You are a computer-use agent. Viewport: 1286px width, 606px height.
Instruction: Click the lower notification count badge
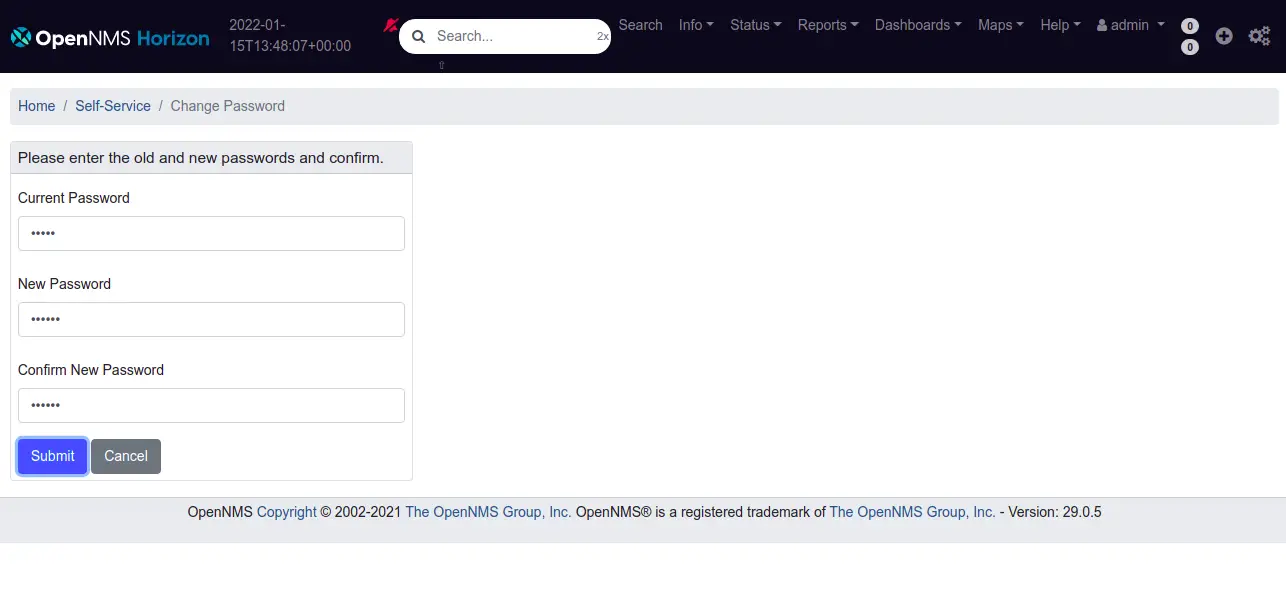tap(1190, 47)
